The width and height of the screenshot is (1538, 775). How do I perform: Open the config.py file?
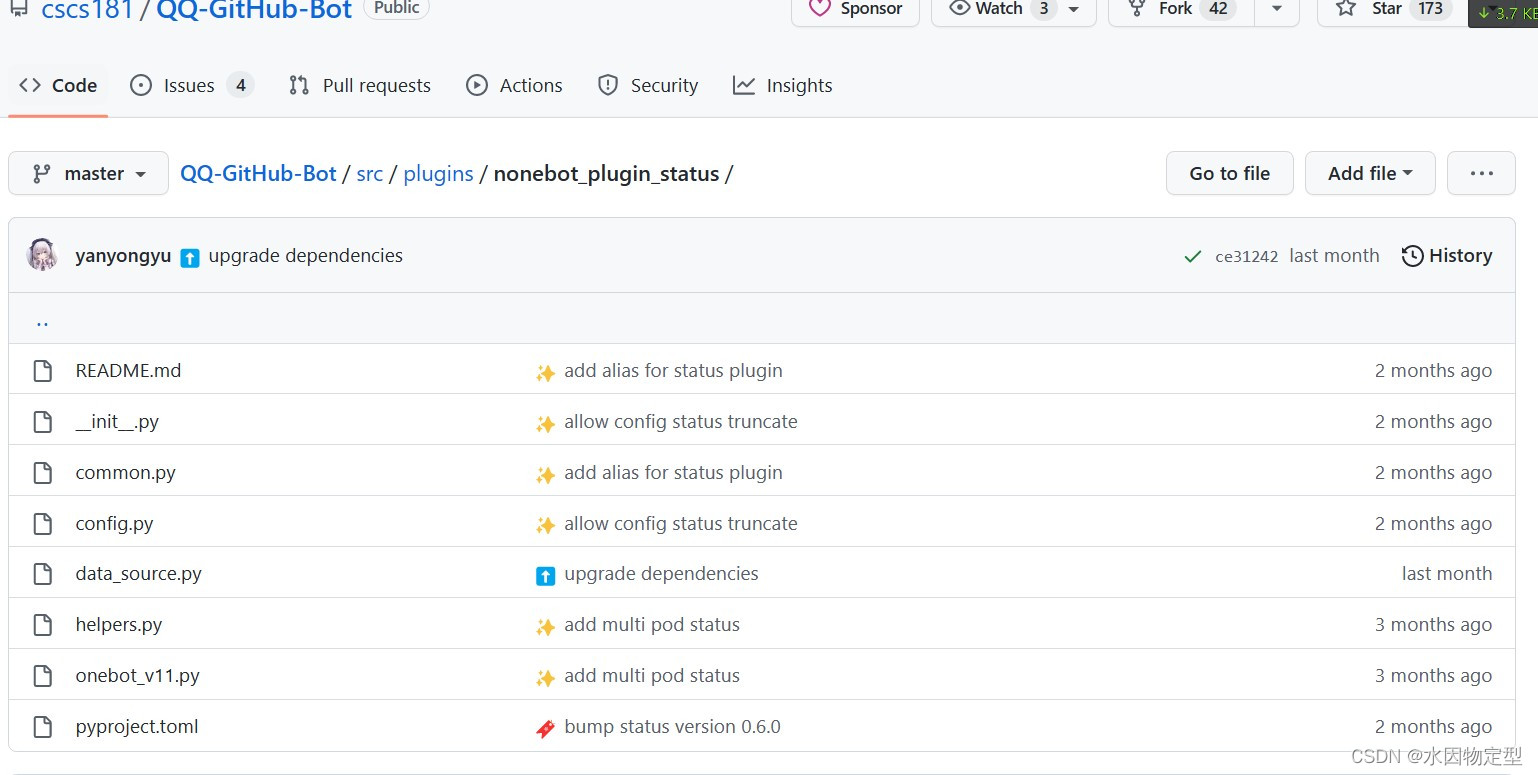(x=114, y=524)
